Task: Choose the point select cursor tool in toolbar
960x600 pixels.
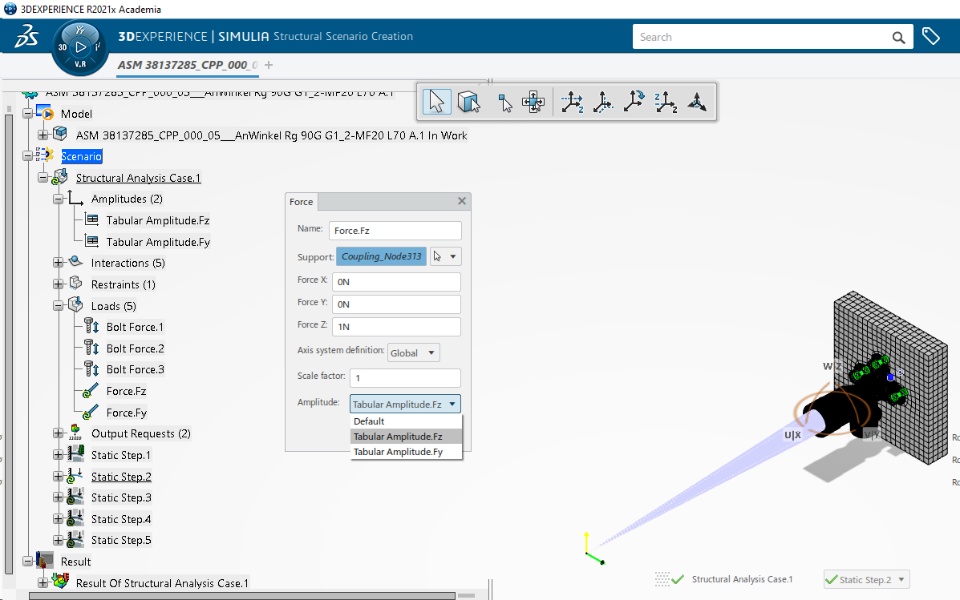Action: 504,102
